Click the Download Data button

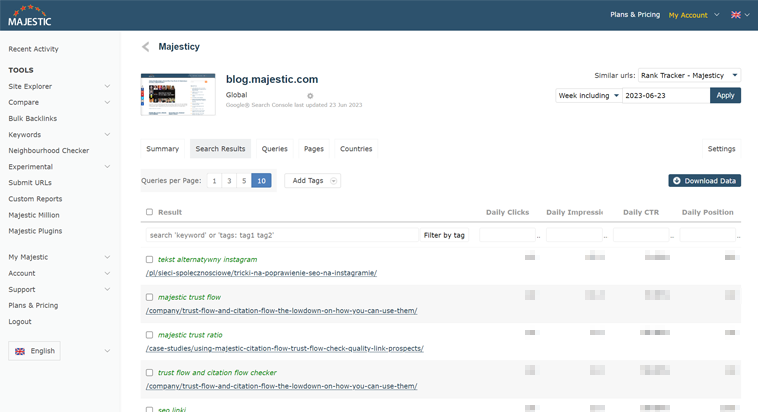tap(704, 181)
